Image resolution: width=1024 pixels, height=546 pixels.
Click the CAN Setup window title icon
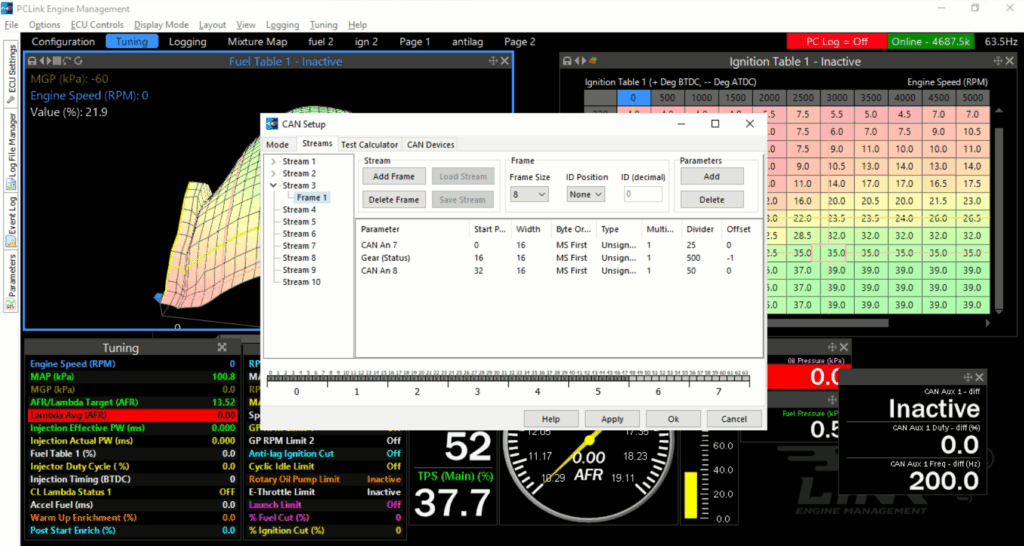pos(271,123)
